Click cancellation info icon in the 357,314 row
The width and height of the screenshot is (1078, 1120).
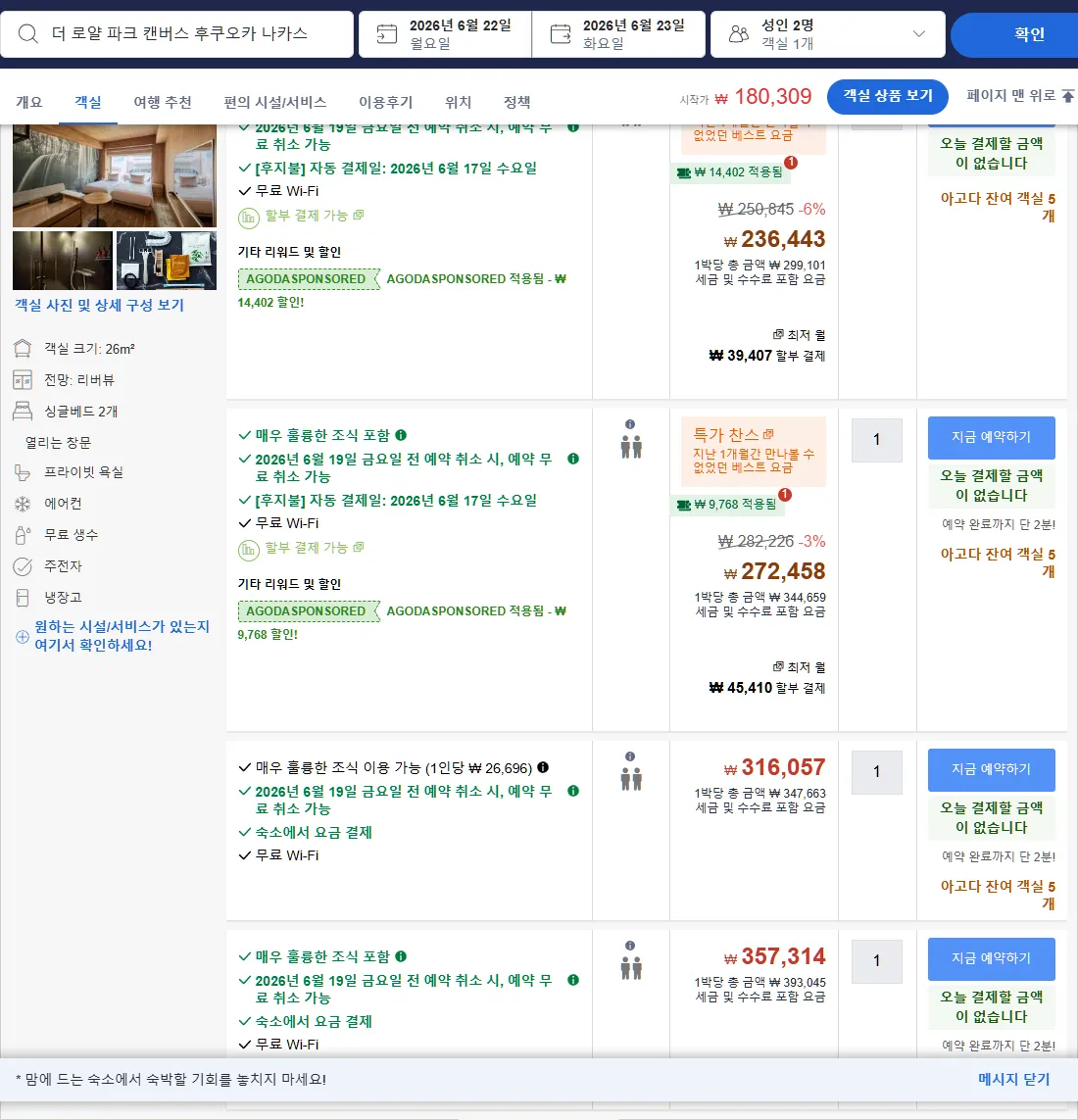coord(573,980)
